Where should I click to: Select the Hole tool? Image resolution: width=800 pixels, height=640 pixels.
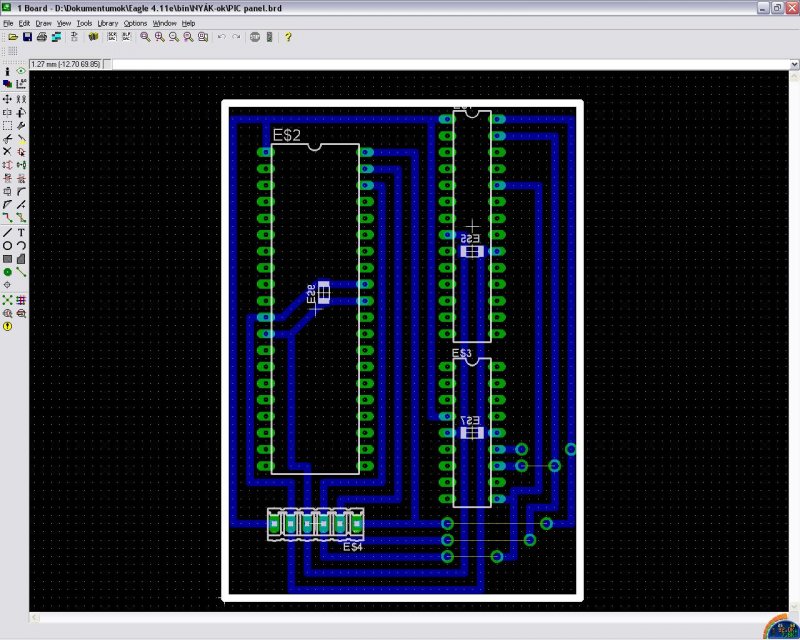pos(7,285)
